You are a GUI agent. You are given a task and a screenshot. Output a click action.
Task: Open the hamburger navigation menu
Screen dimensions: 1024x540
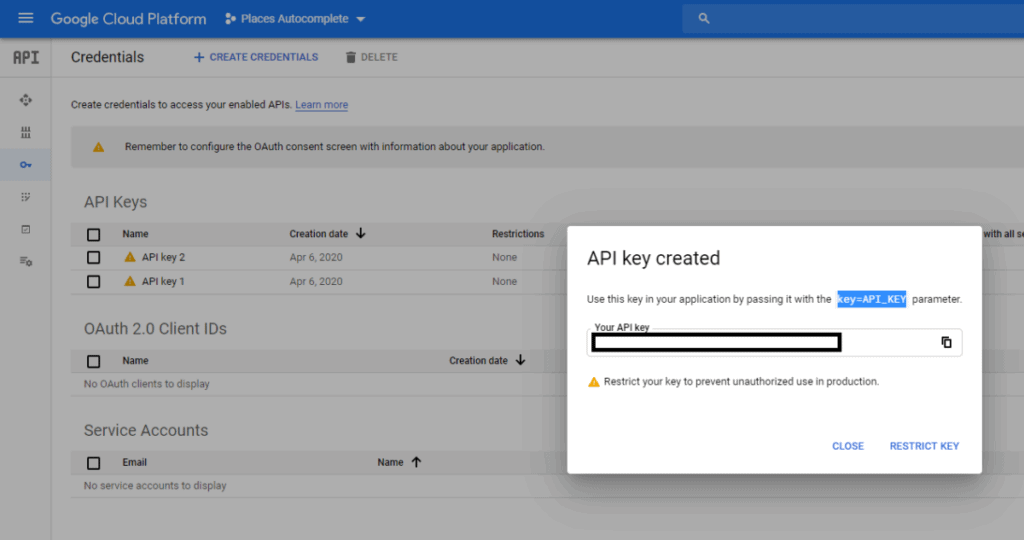(25, 19)
